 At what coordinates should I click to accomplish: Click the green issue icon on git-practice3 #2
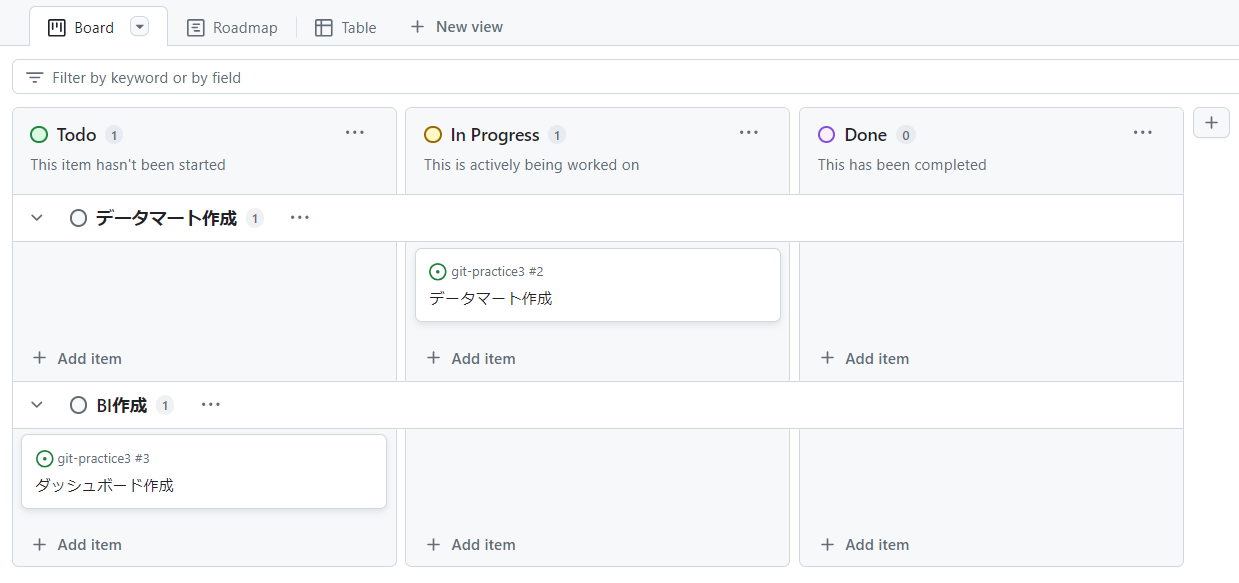(x=438, y=271)
